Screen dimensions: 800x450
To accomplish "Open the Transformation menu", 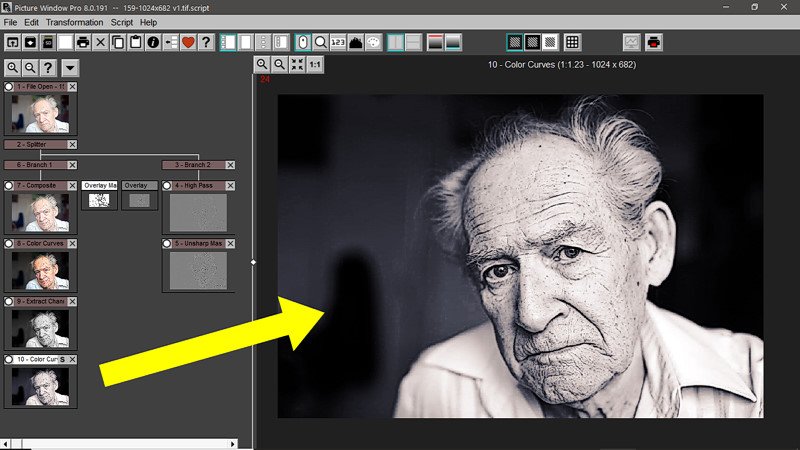I will coord(75,22).
